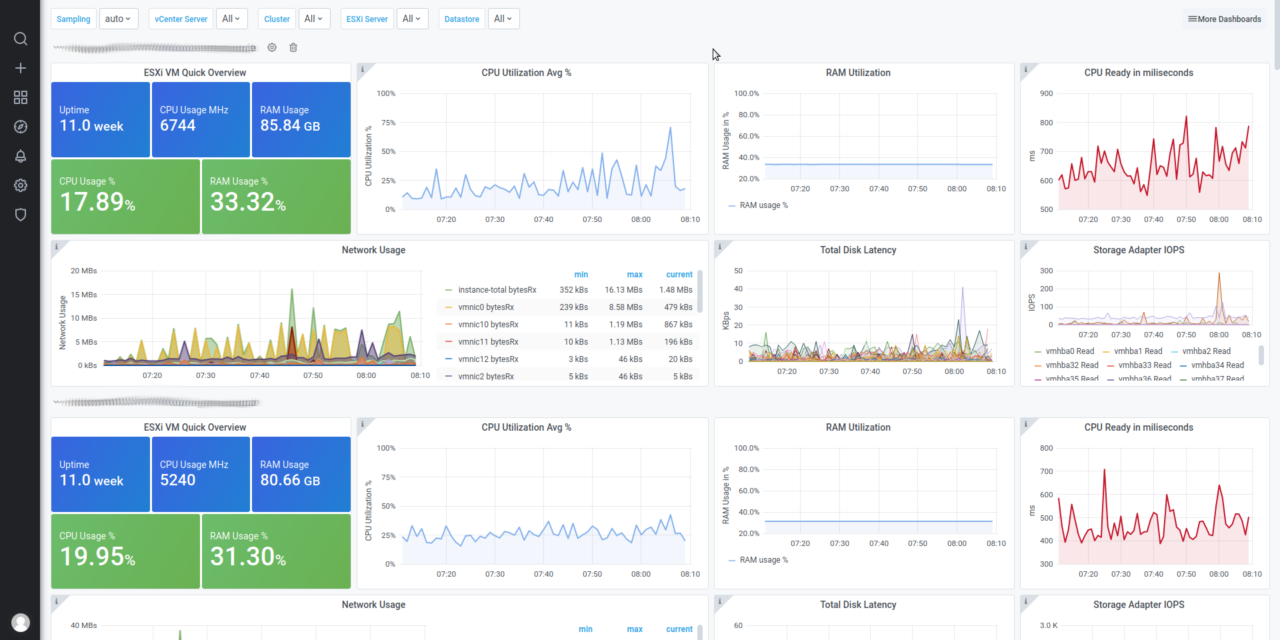Screen dimensions: 1280x640
Task: Click the Network Usage legend scrollbar
Action: coord(700,292)
